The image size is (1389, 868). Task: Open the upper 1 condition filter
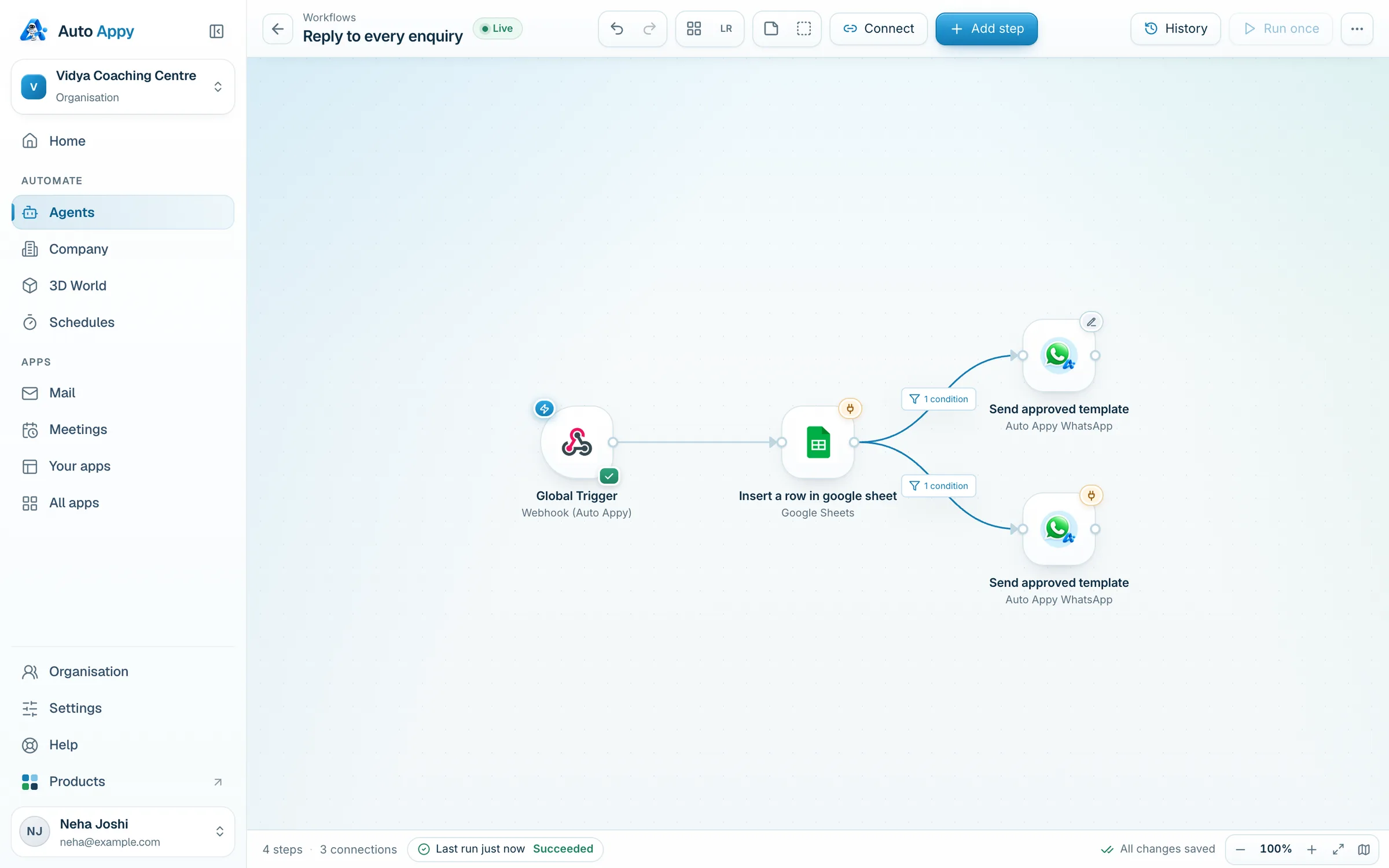[939, 399]
